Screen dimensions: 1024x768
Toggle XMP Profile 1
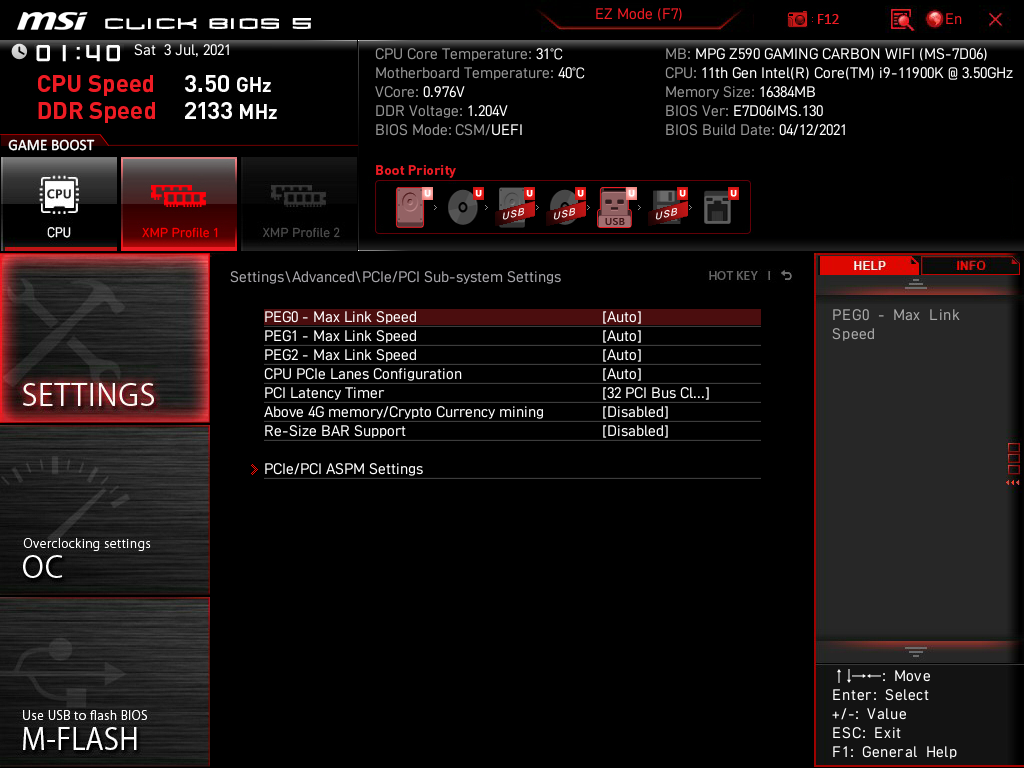tap(179, 203)
